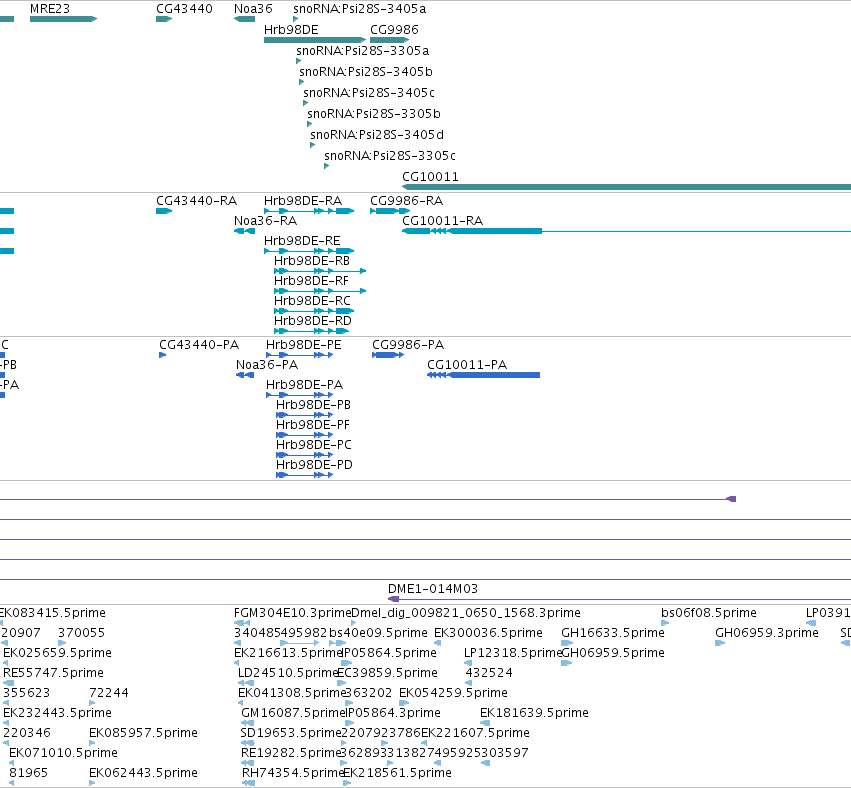Click the Hrb98DE-PB protein
This screenshot has width=851, height=788.
pyautogui.click(x=304, y=415)
